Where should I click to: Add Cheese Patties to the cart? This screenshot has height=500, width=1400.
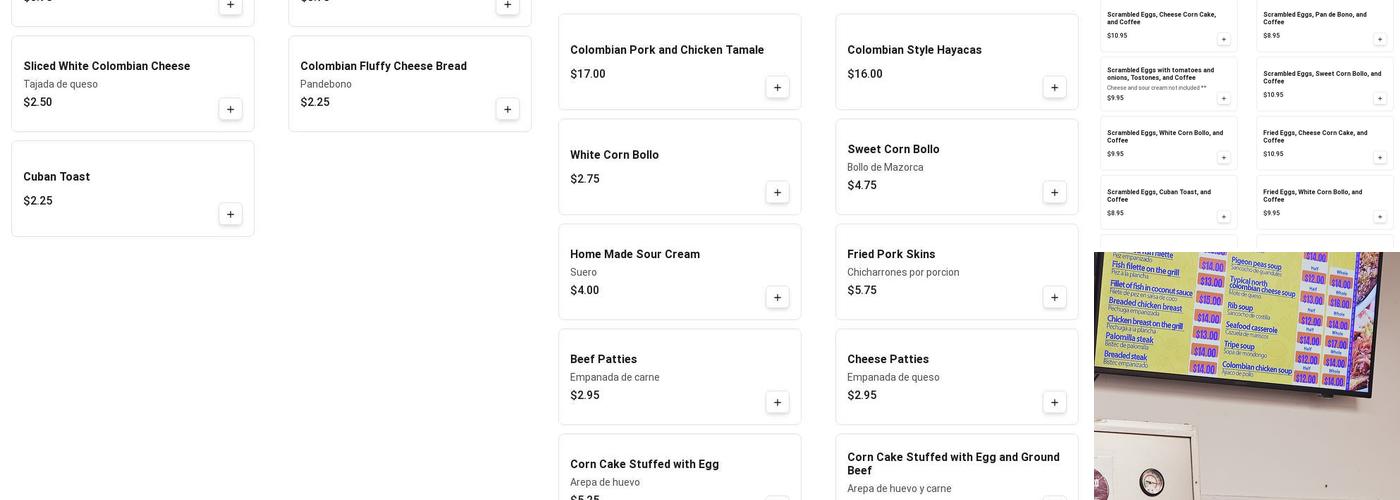pos(1054,402)
